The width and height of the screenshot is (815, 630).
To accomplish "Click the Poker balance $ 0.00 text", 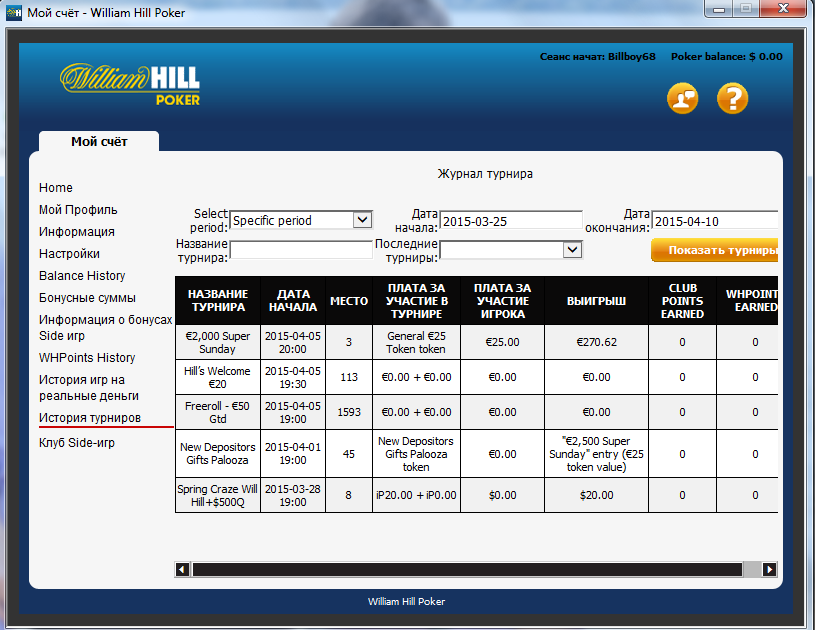I will 727,56.
